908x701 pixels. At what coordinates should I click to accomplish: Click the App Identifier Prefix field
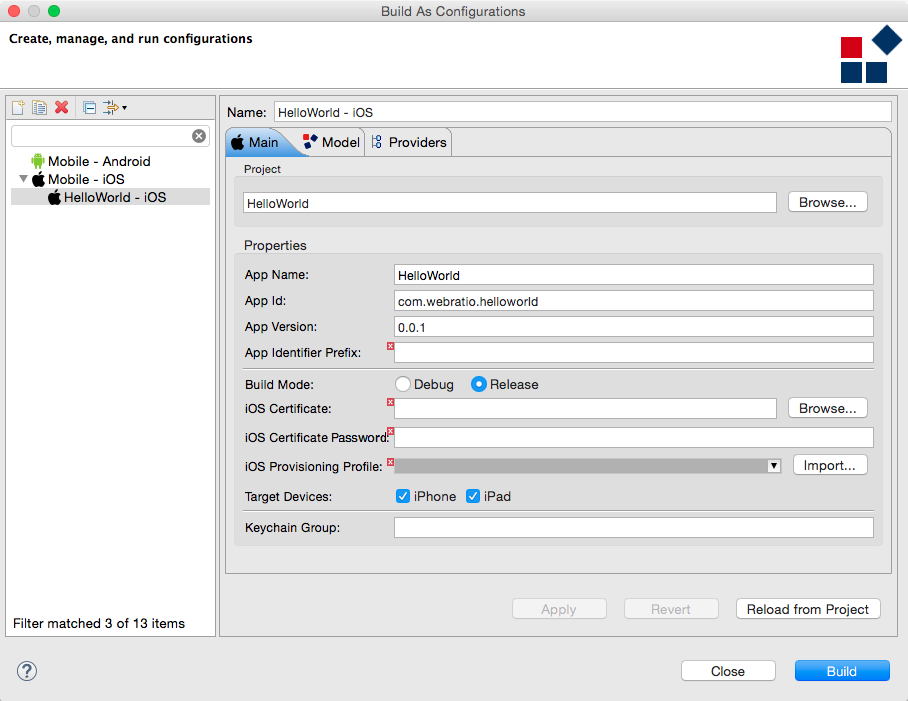(x=634, y=353)
